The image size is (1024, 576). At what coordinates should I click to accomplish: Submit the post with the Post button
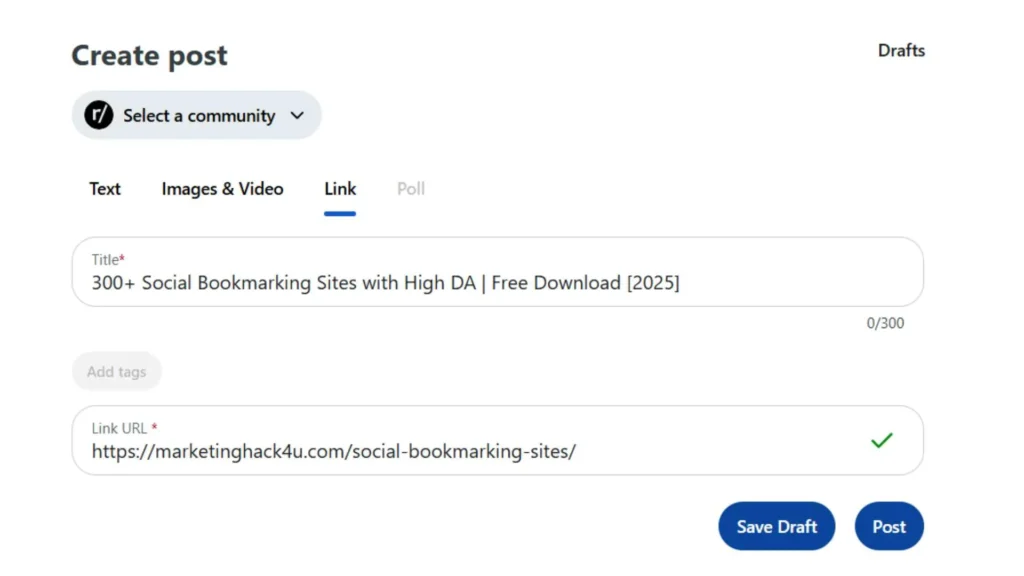[888, 525]
